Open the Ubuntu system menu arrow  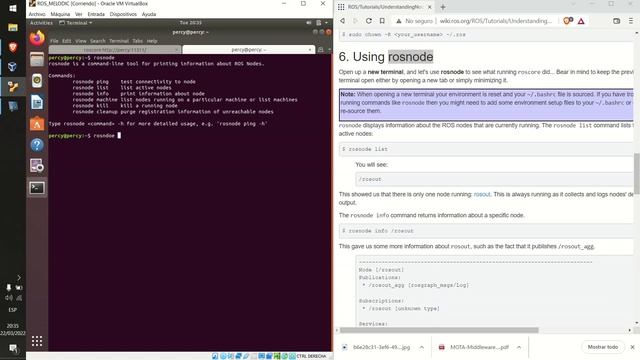pyautogui.click(x=327, y=23)
